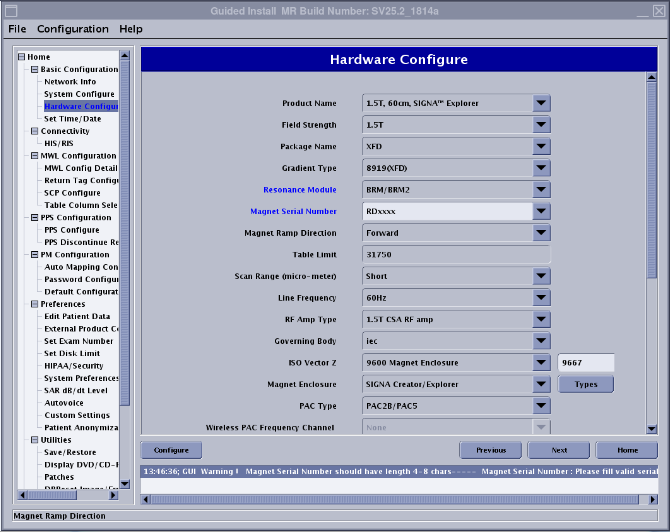Expand the Magnet Ramp Direction dropdown
670x532 pixels.
point(541,233)
